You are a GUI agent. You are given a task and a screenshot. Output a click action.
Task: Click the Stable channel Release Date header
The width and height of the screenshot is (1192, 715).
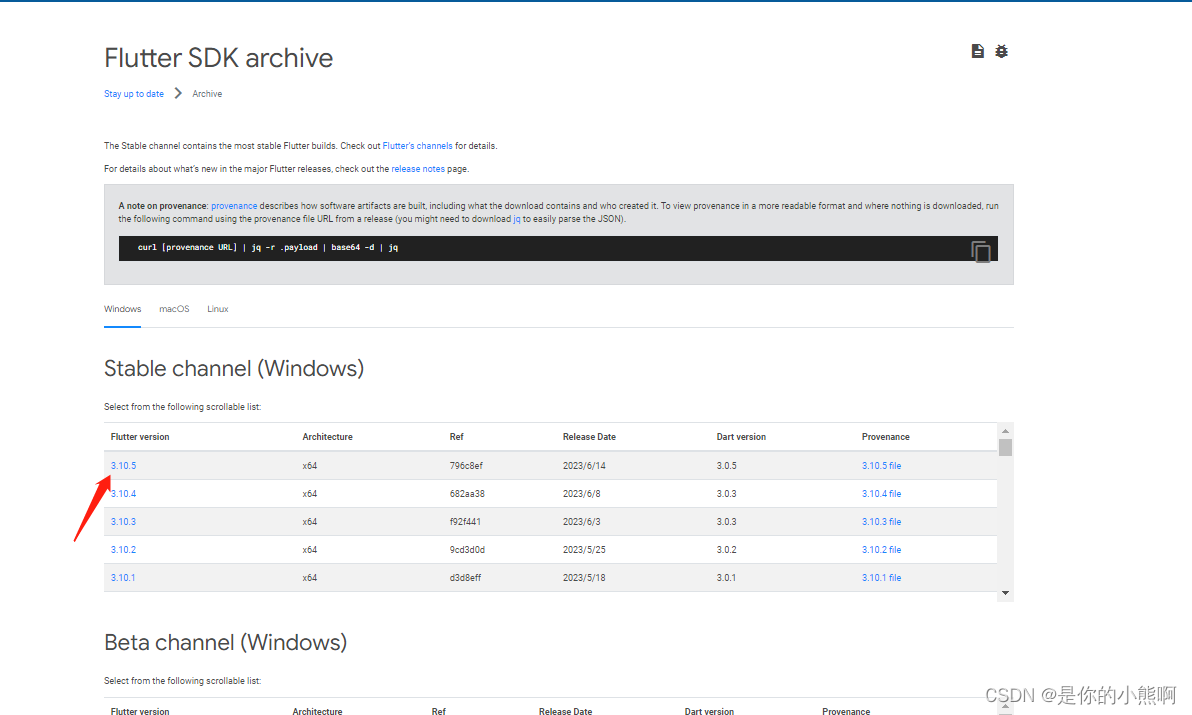point(589,437)
